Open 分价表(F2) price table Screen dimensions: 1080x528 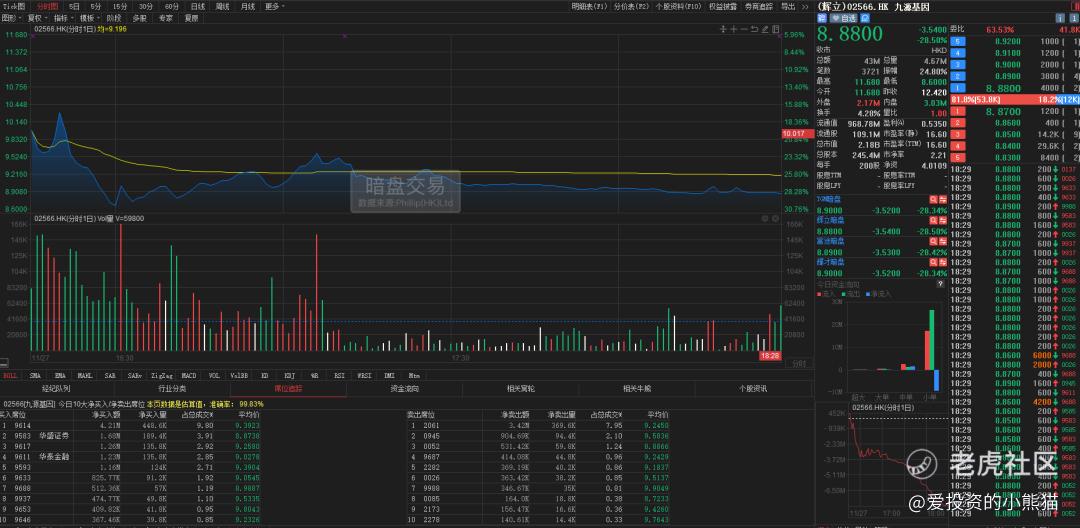[632, 6]
